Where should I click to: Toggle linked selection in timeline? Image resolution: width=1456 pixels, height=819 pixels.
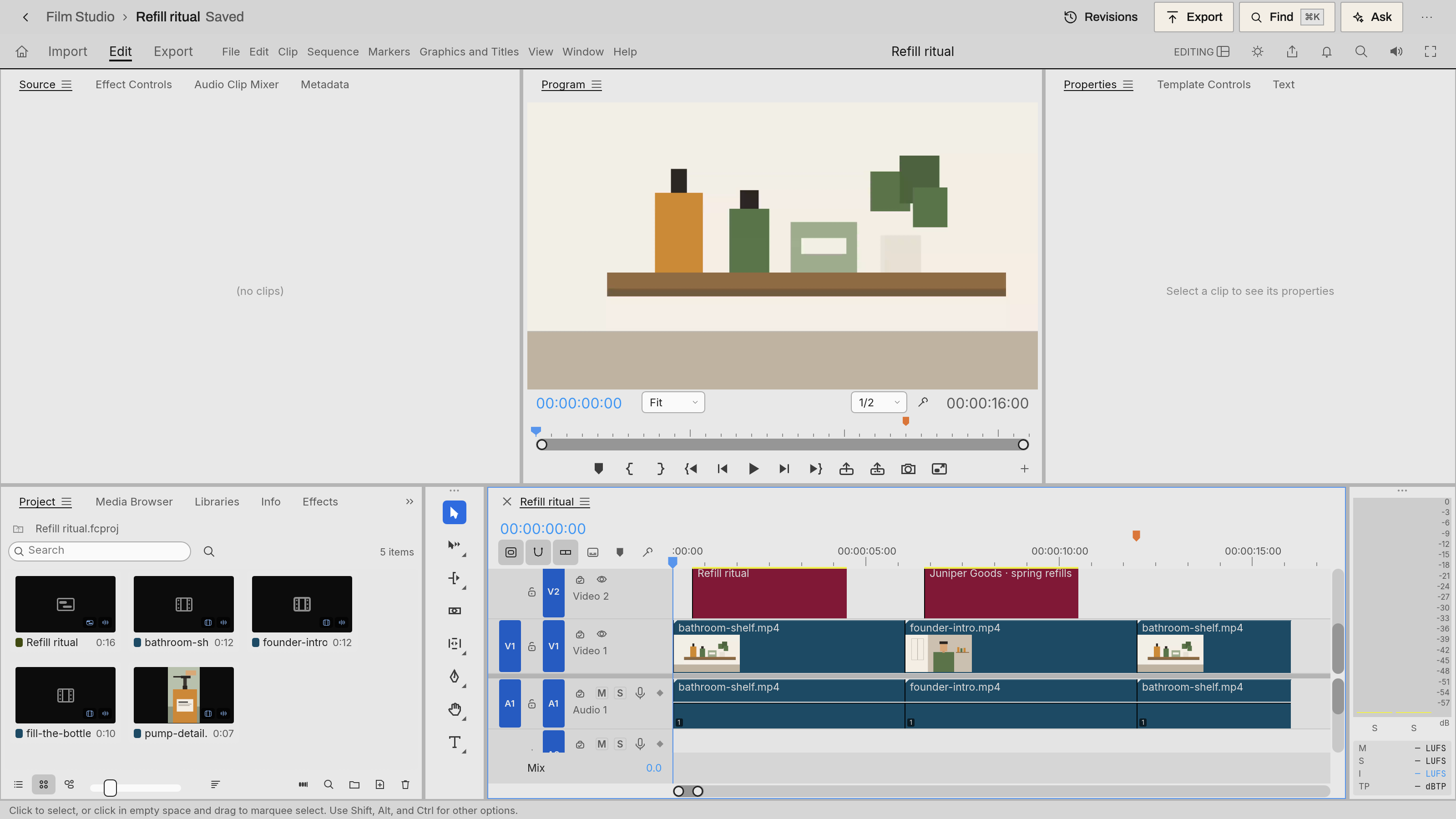pos(565,552)
